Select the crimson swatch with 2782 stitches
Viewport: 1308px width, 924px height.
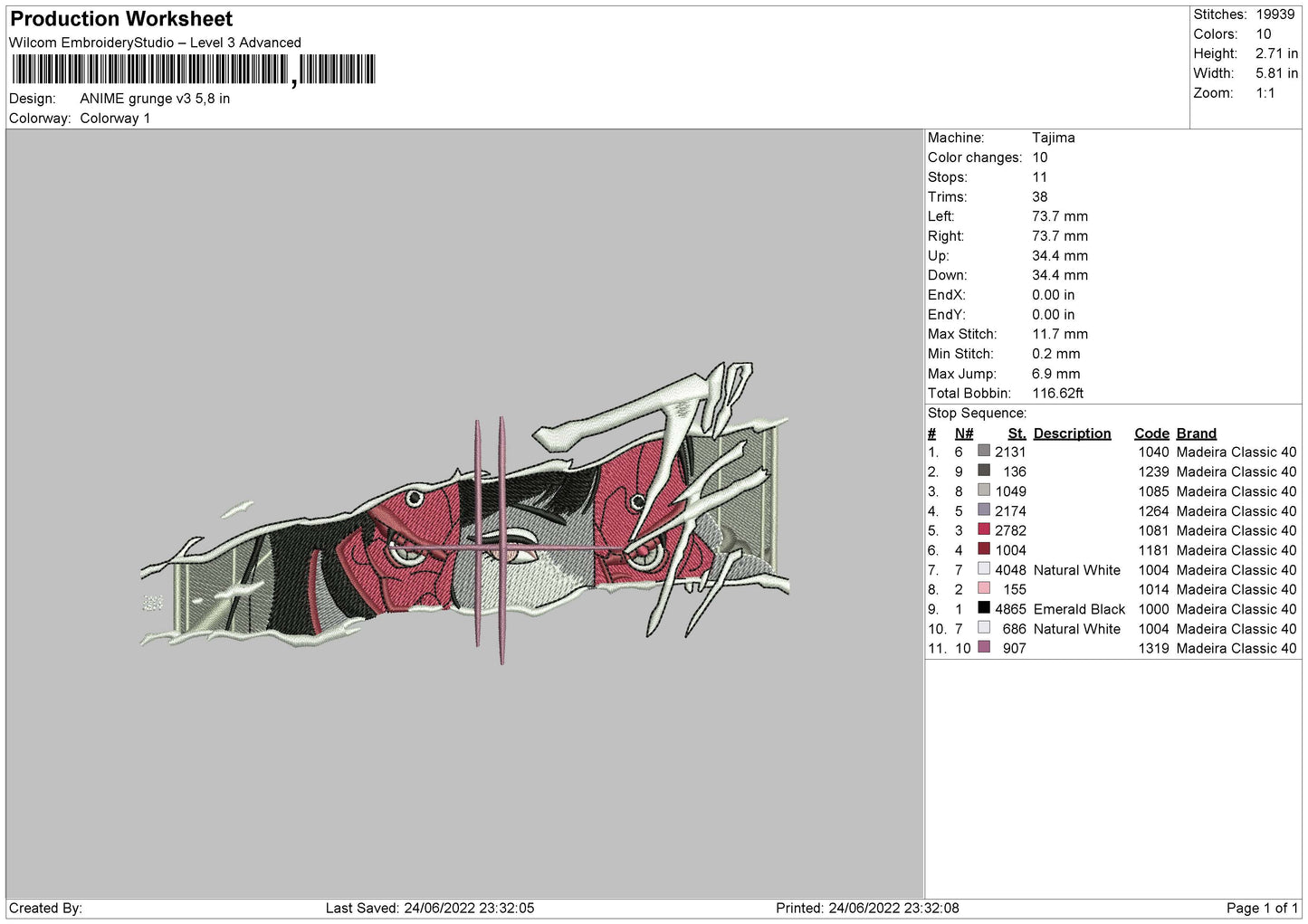click(983, 529)
